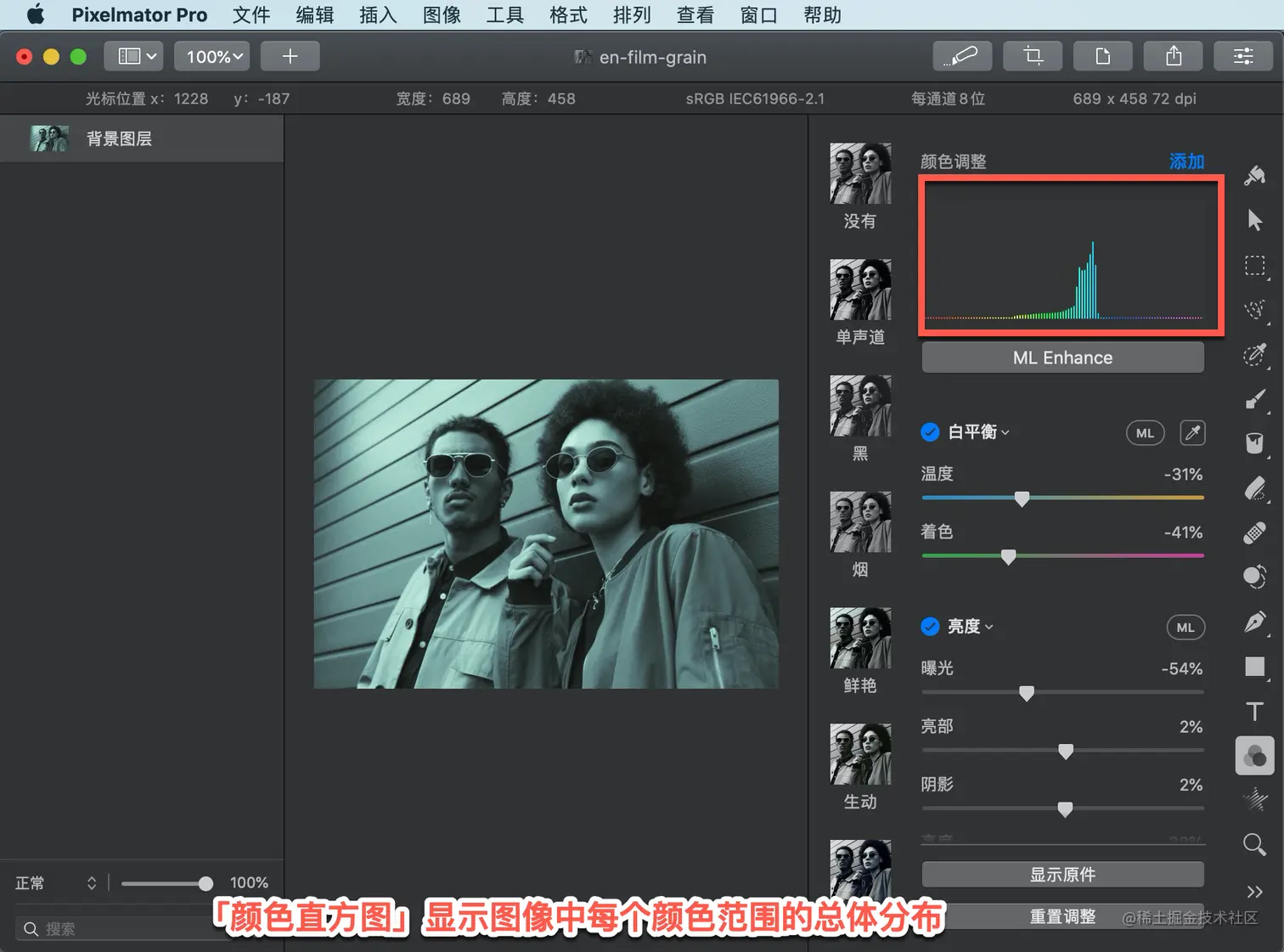Click the 显示原件 button
Image resolution: width=1284 pixels, height=952 pixels.
[x=1062, y=875]
